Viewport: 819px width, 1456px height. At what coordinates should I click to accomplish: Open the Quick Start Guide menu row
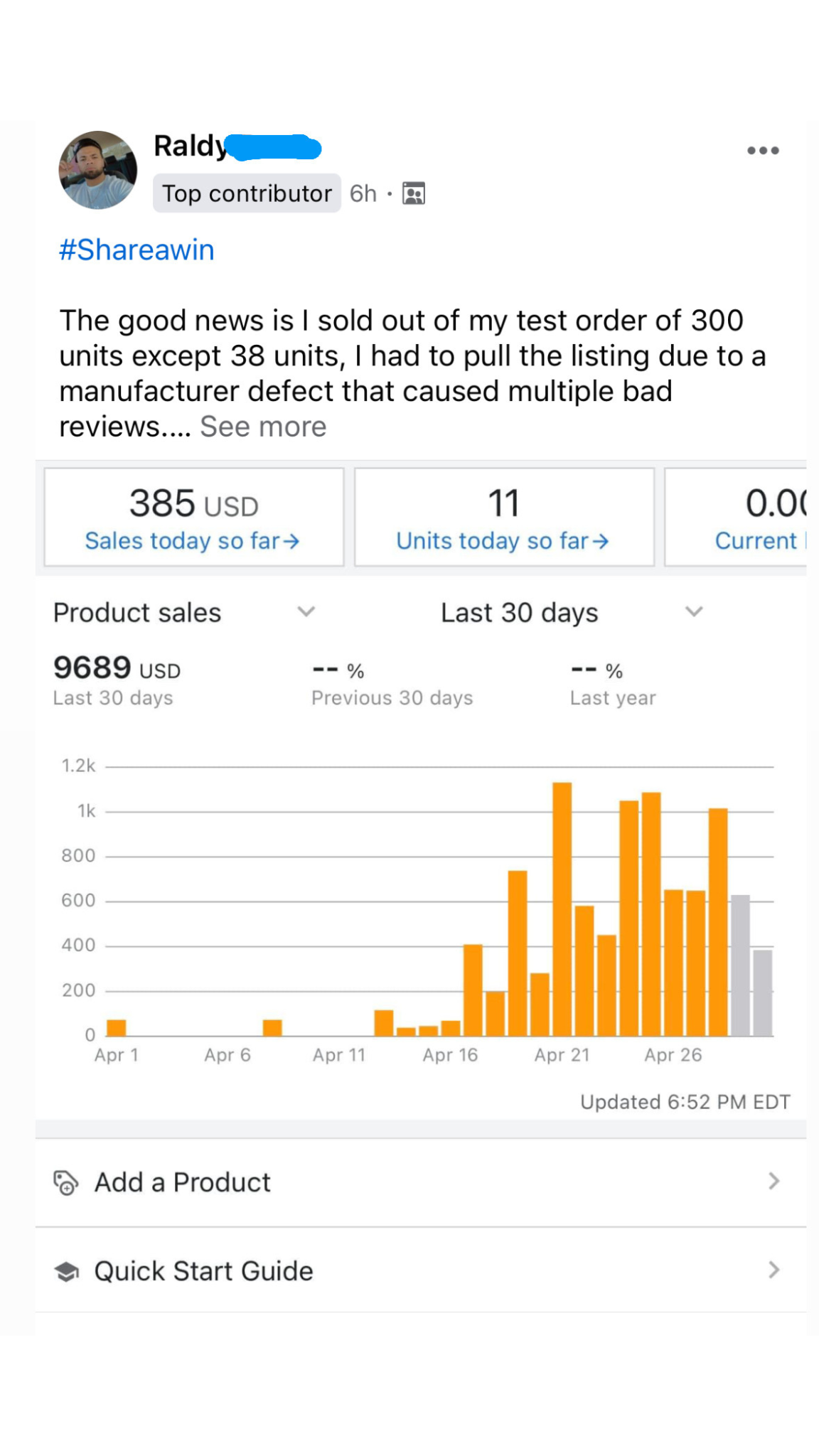[x=419, y=1271]
